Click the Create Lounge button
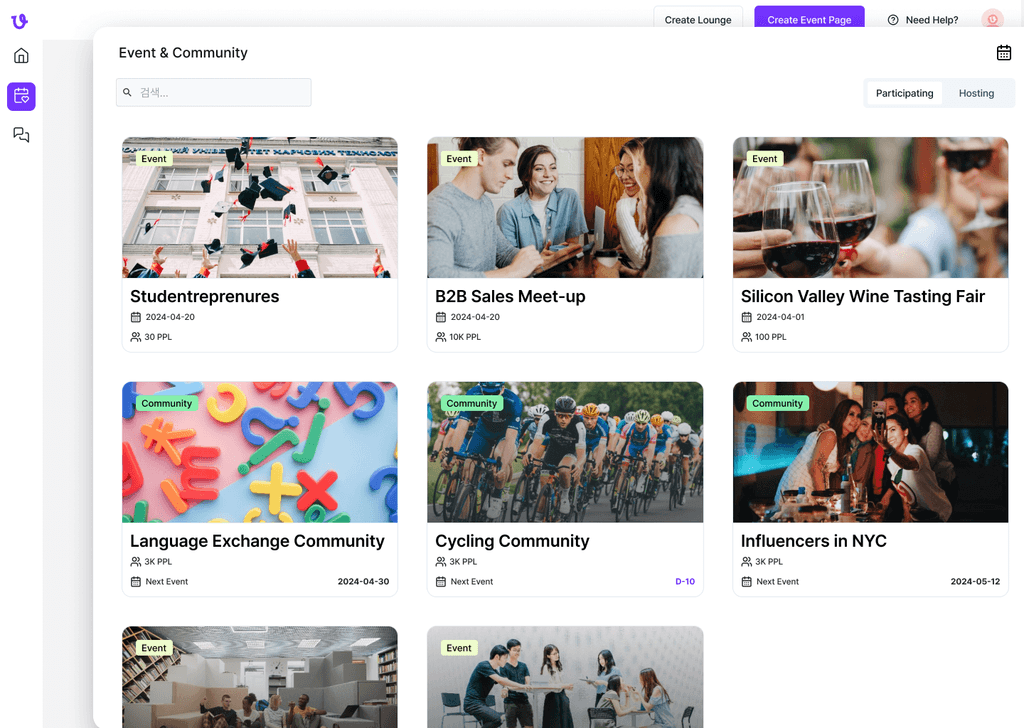1024x728 pixels. tap(698, 18)
